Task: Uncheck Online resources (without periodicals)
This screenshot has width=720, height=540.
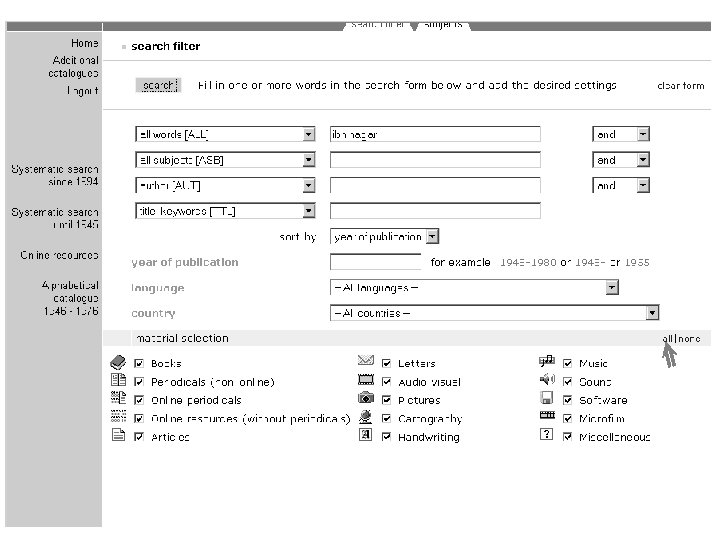Action: coord(139,419)
